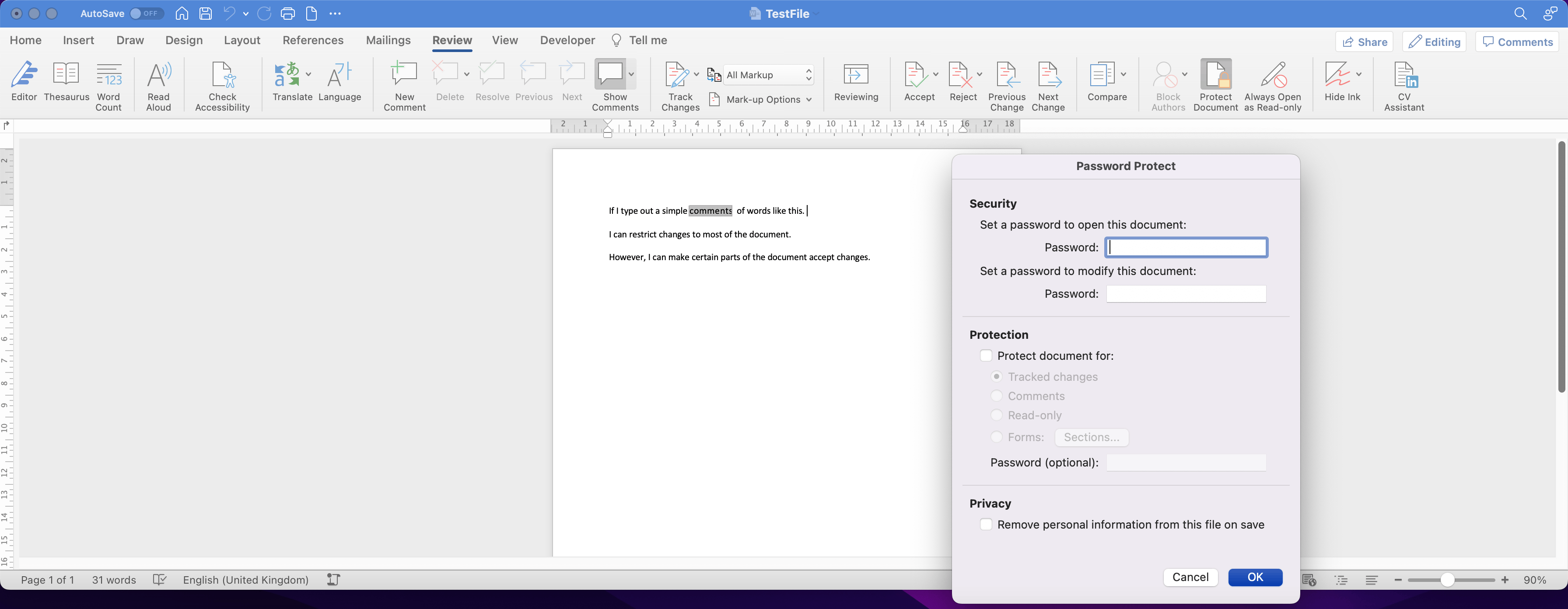Image resolution: width=1568 pixels, height=609 pixels.
Task: Switch to the References tab
Action: pos(313,40)
